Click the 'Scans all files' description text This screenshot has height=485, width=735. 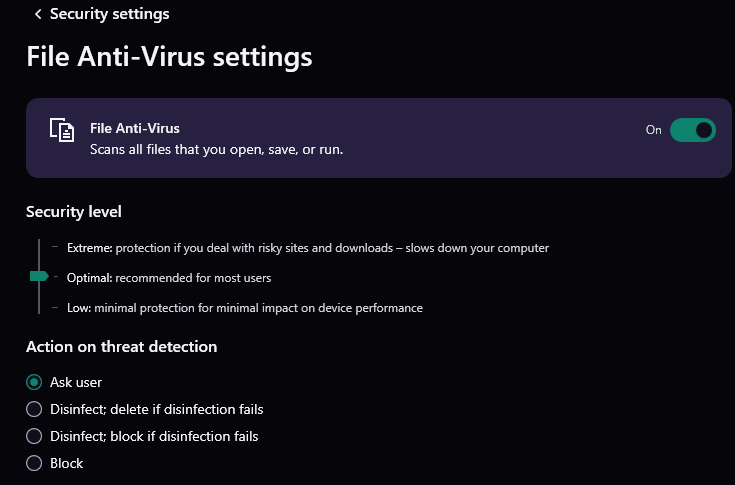point(217,149)
